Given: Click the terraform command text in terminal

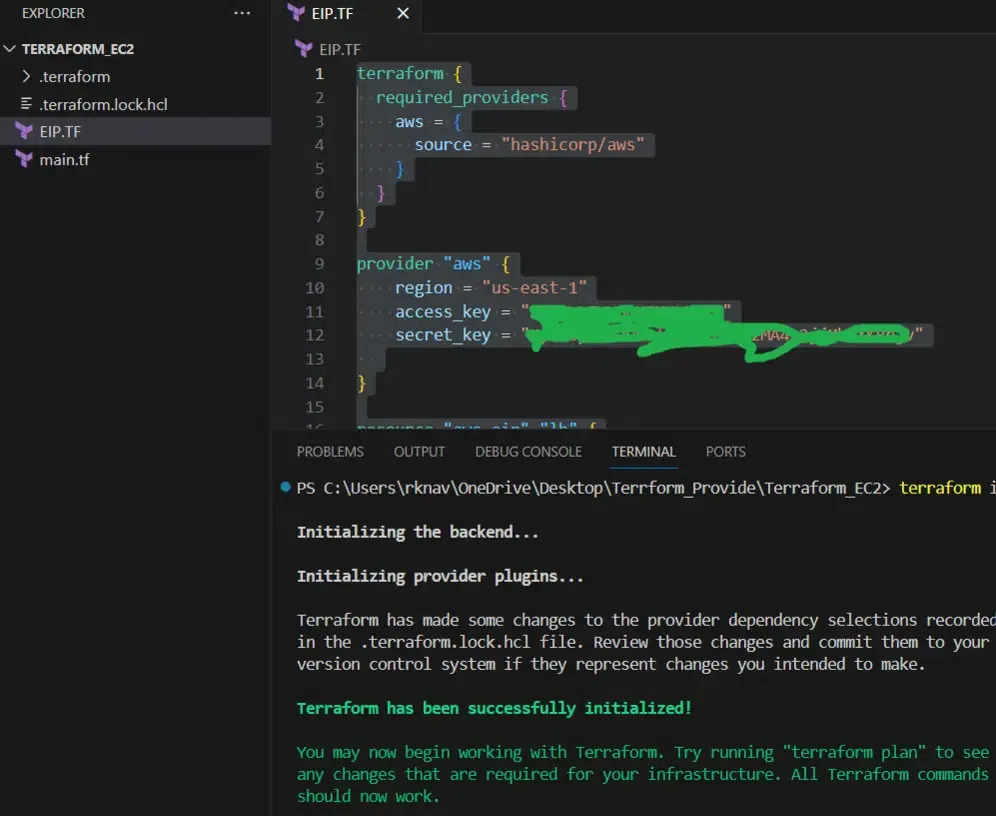Looking at the screenshot, I should click(x=940, y=488).
